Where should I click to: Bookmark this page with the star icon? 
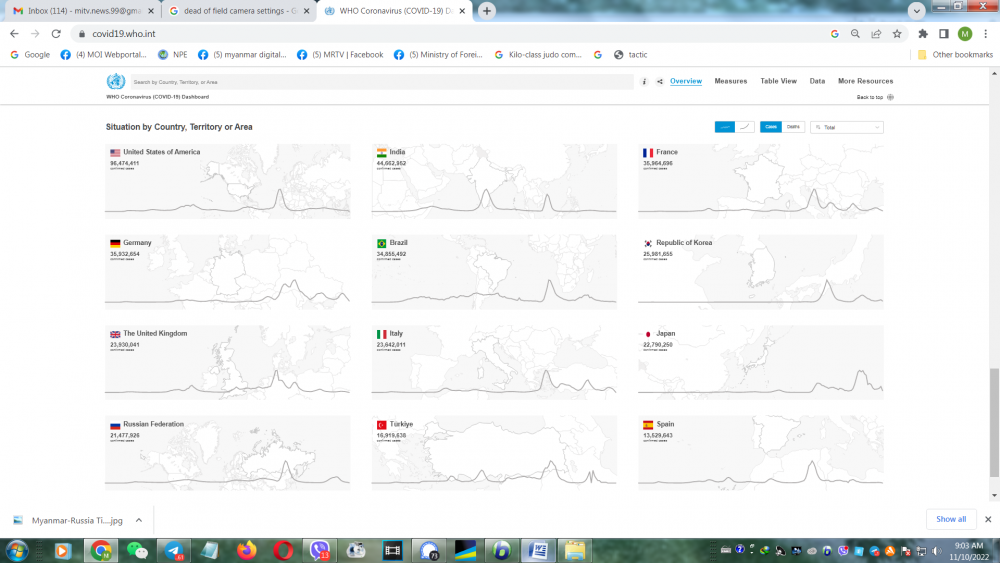tap(897, 33)
